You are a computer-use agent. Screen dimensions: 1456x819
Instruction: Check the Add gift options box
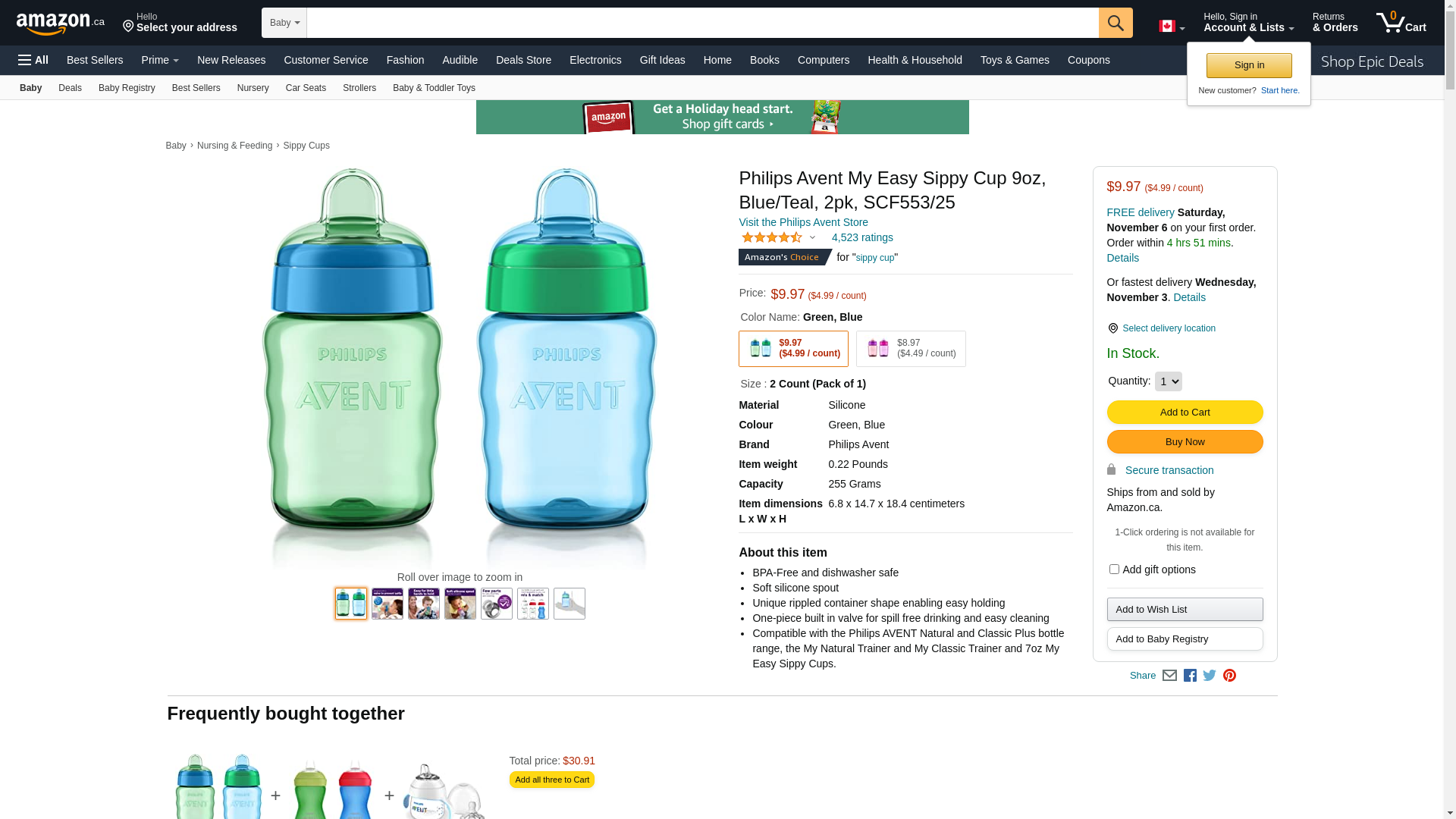point(1114,570)
